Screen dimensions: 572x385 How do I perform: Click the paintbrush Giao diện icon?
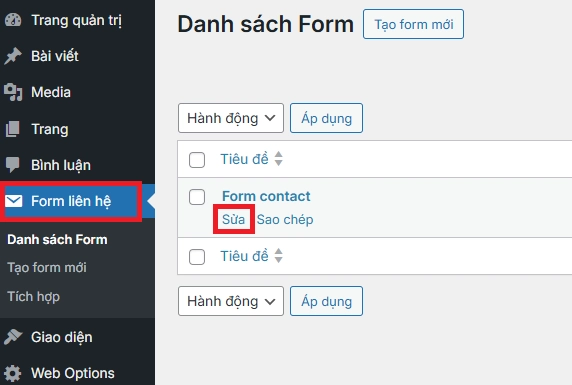click(13, 337)
